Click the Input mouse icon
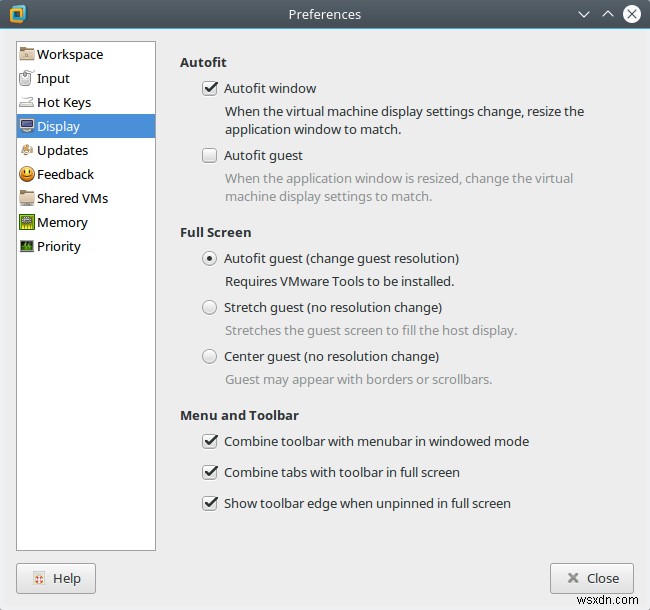 click(26, 78)
